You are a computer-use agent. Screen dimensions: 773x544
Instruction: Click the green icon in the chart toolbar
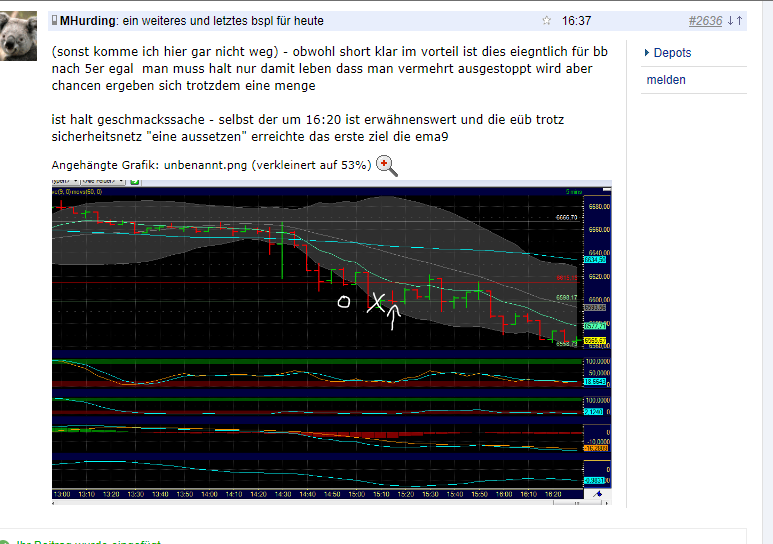[135, 181]
